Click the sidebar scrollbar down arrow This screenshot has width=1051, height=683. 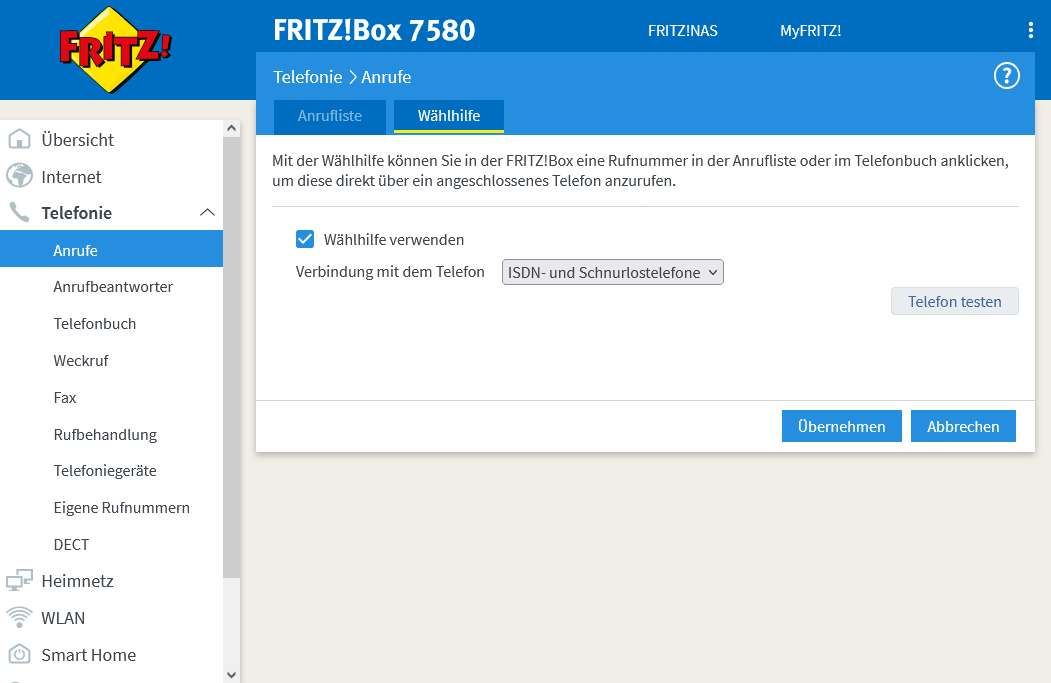coord(232,675)
